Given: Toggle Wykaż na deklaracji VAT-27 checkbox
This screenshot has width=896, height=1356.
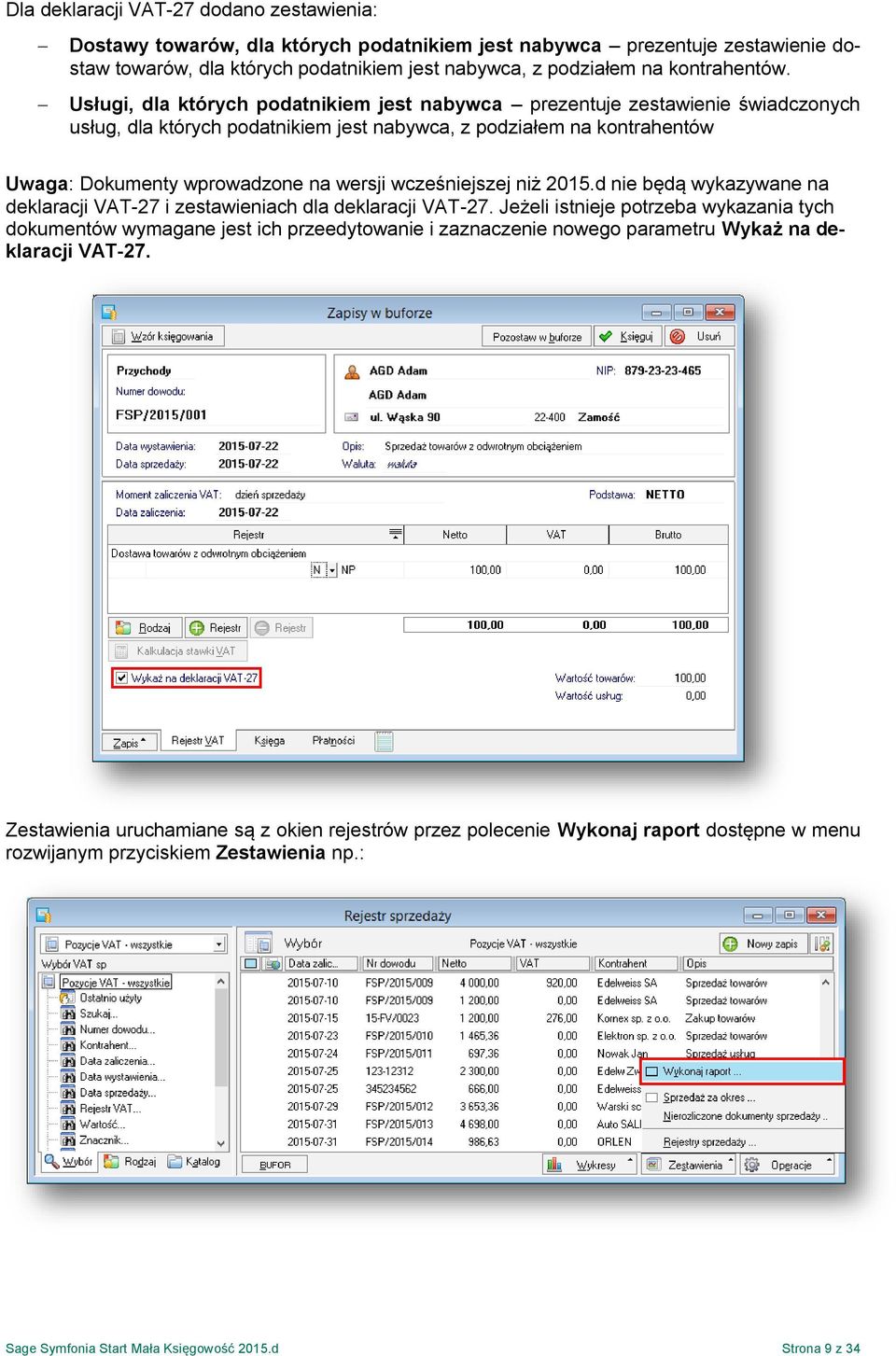Looking at the screenshot, I should 121,678.
